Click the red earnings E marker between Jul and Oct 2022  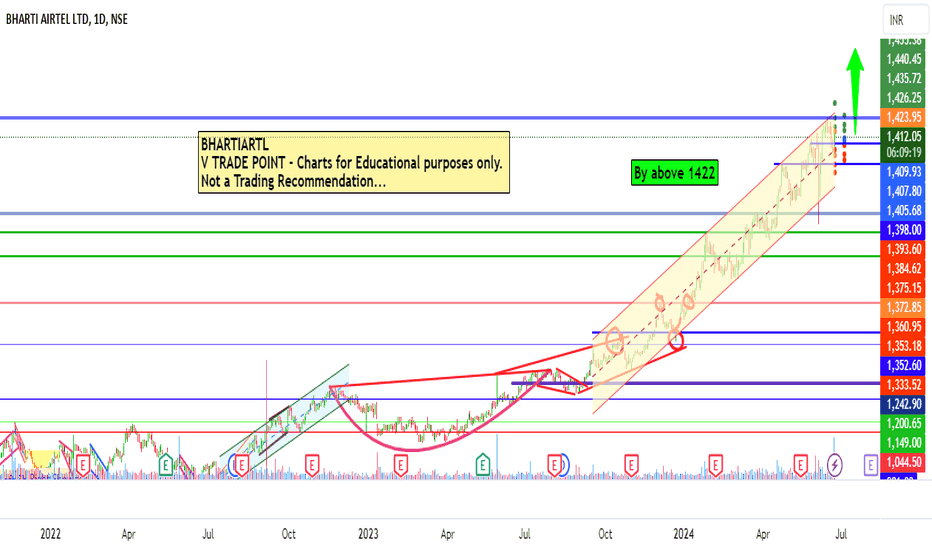[x=241, y=464]
